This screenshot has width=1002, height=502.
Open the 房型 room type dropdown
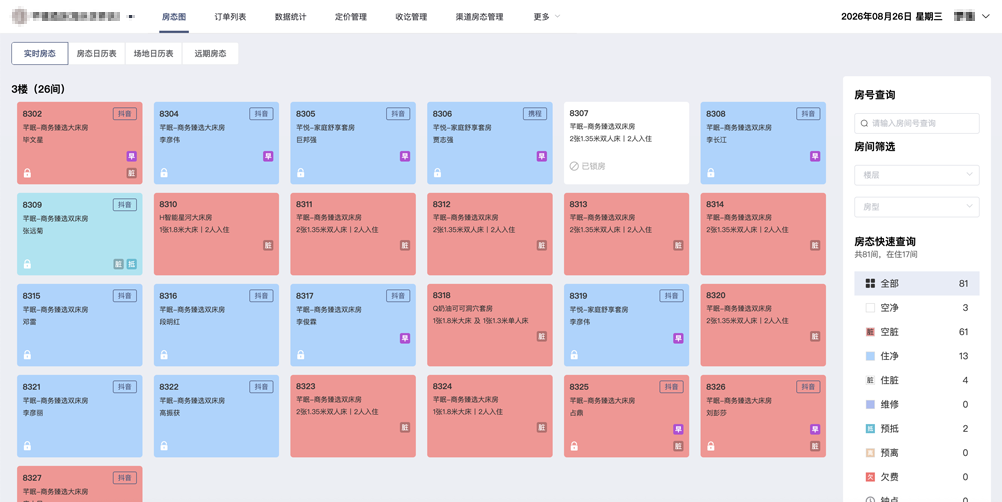click(916, 207)
